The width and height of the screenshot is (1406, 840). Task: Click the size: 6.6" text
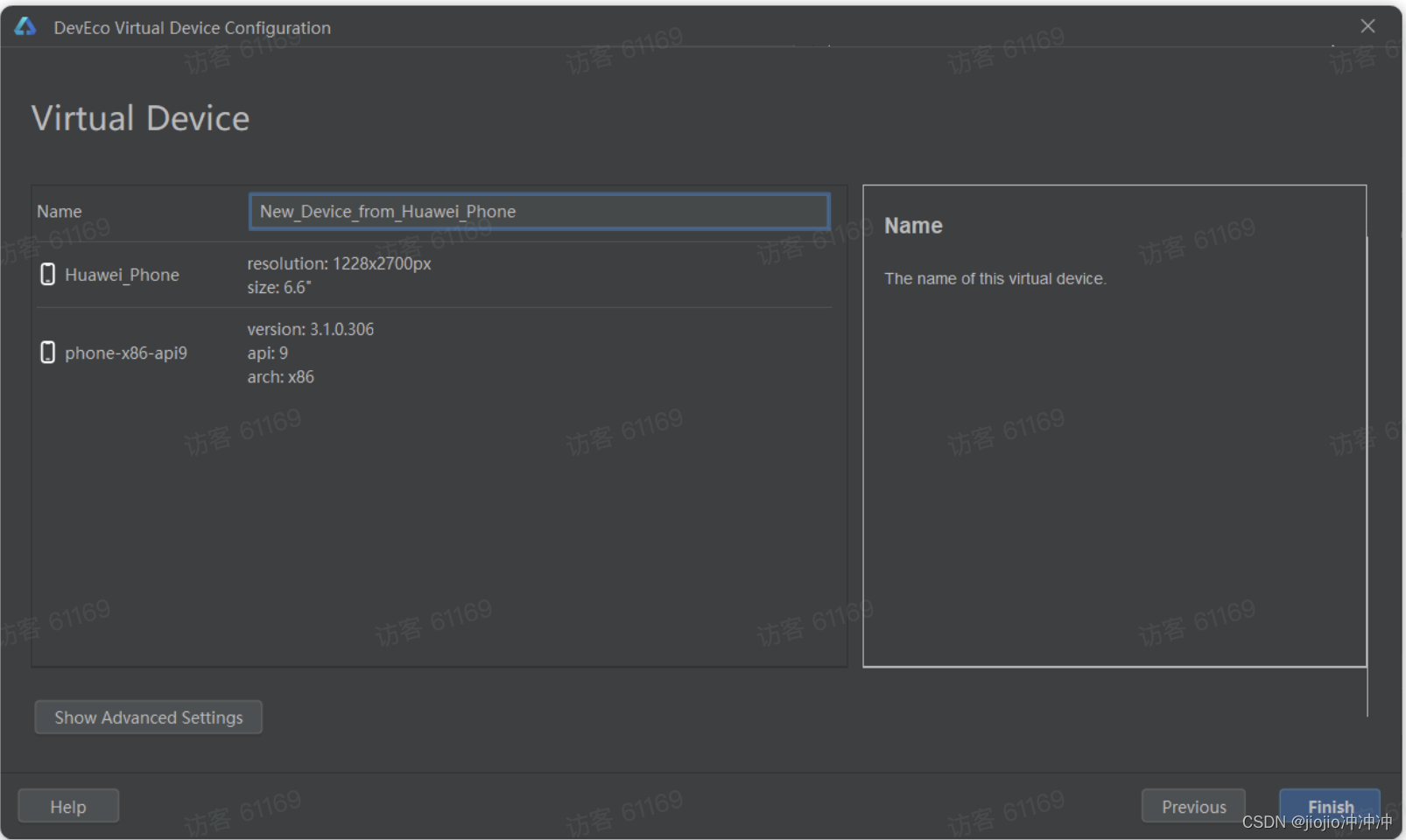click(x=279, y=287)
